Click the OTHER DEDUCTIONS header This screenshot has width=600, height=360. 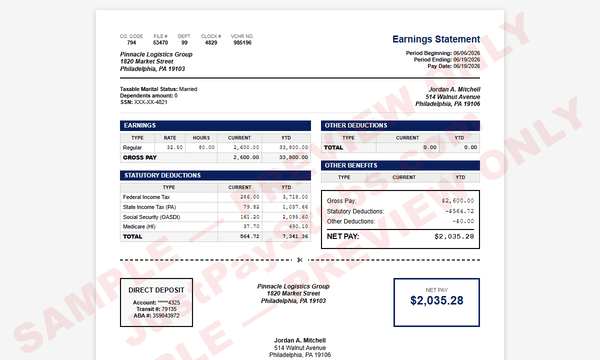click(x=400, y=125)
